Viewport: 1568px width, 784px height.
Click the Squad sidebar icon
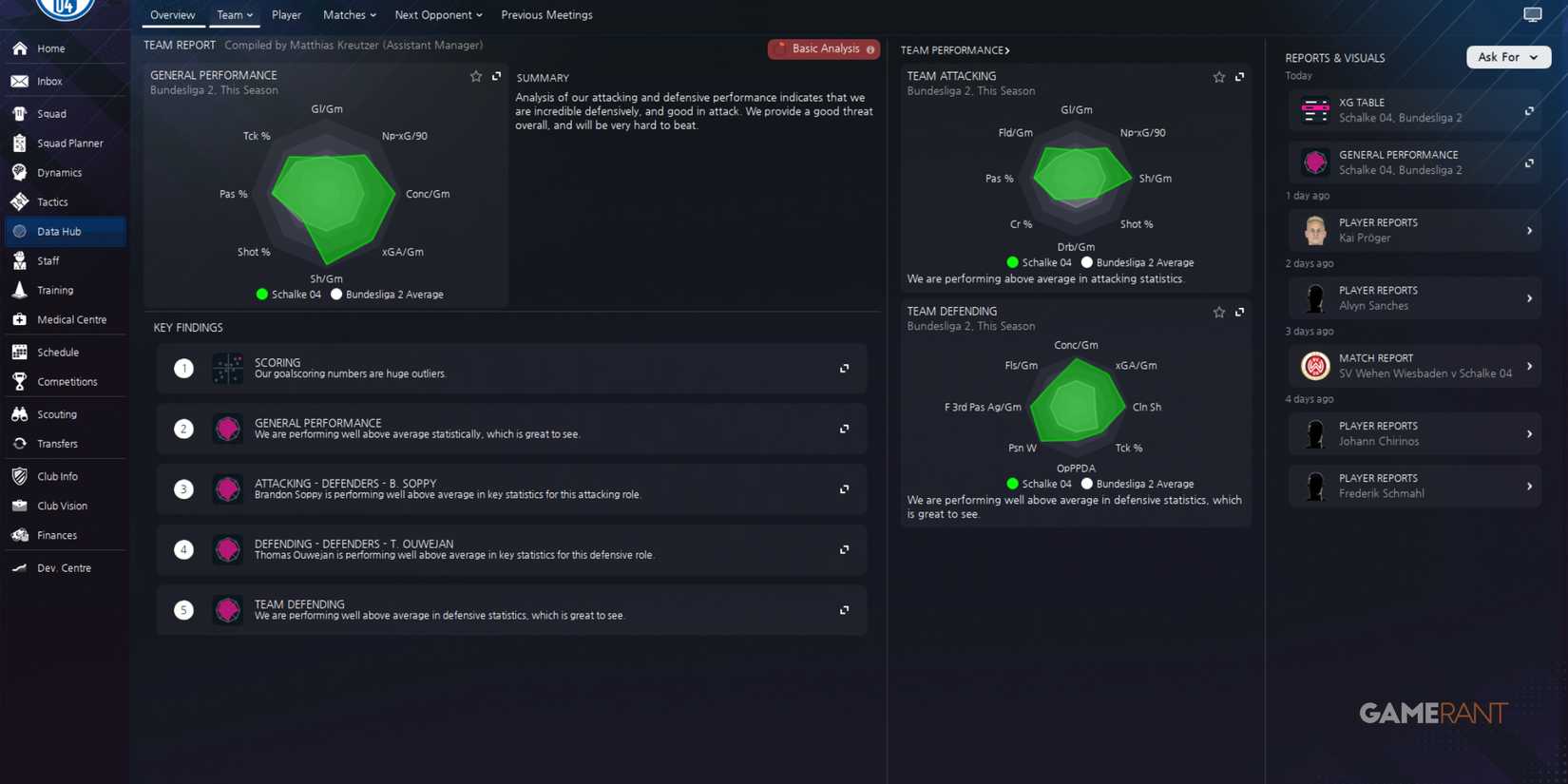point(20,114)
